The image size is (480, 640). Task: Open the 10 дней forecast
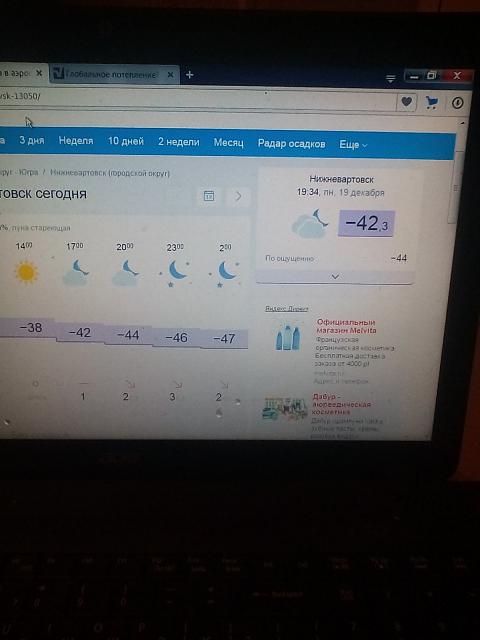click(126, 141)
